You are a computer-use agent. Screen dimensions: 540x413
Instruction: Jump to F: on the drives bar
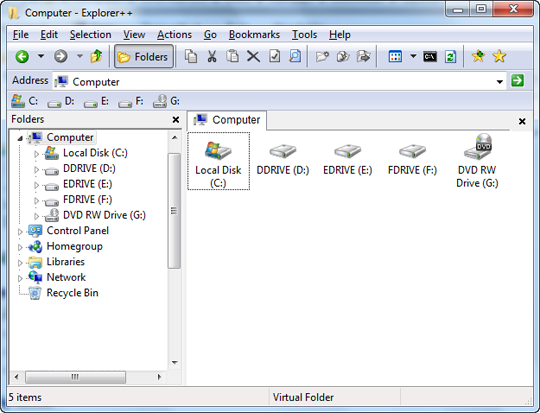coord(131,101)
